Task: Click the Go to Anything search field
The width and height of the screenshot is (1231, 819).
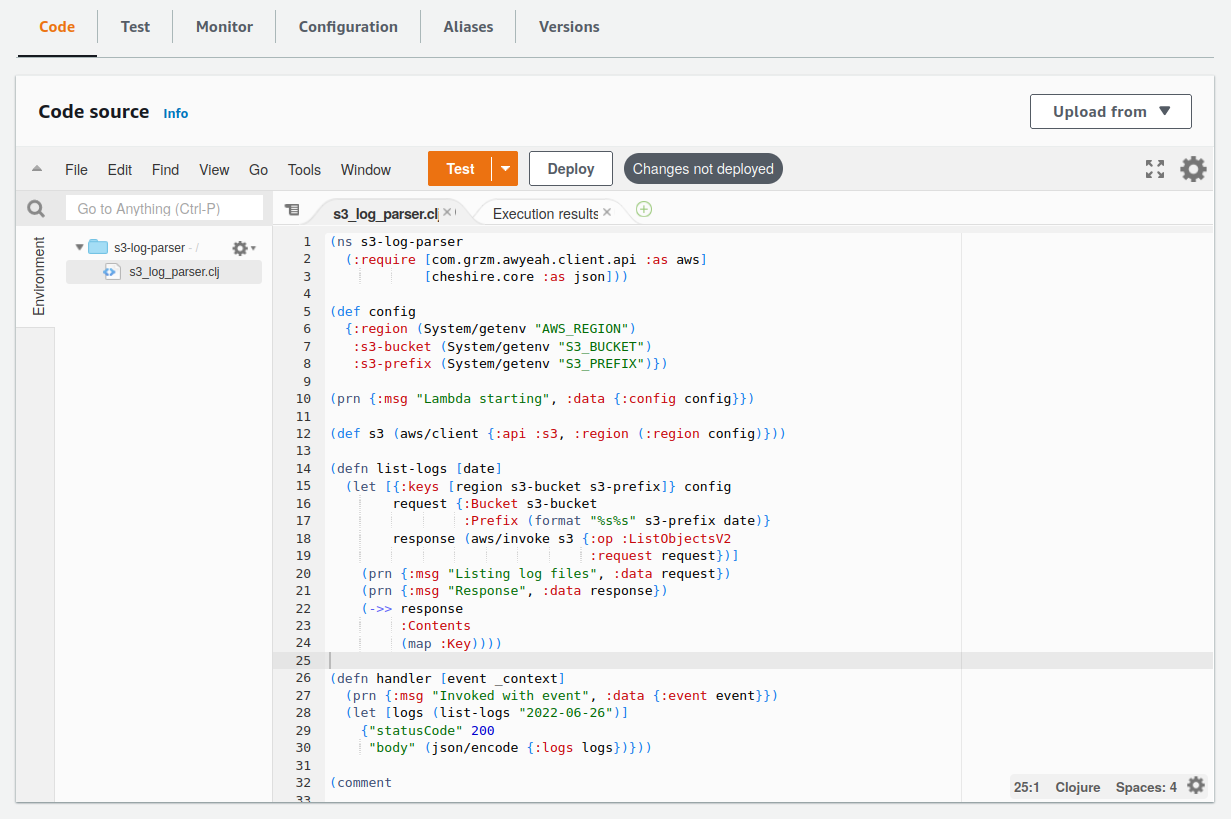Action: [x=164, y=208]
